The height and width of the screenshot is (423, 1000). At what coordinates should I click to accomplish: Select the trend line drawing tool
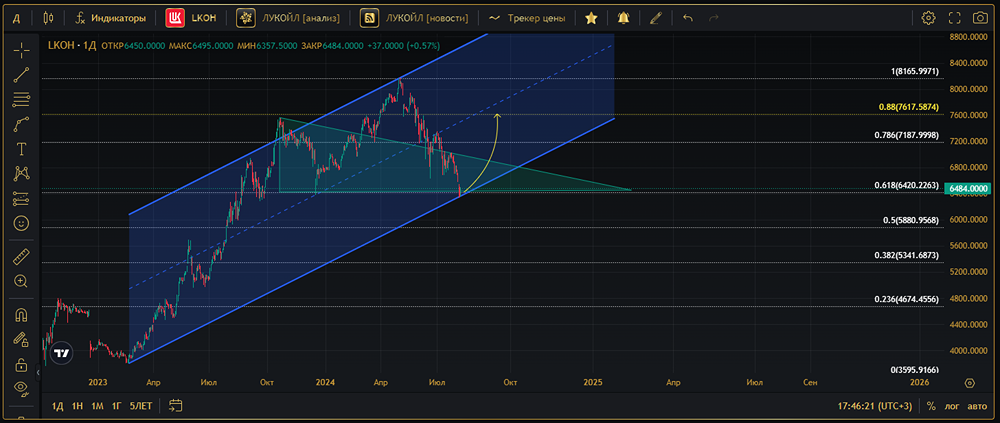pyautogui.click(x=21, y=75)
